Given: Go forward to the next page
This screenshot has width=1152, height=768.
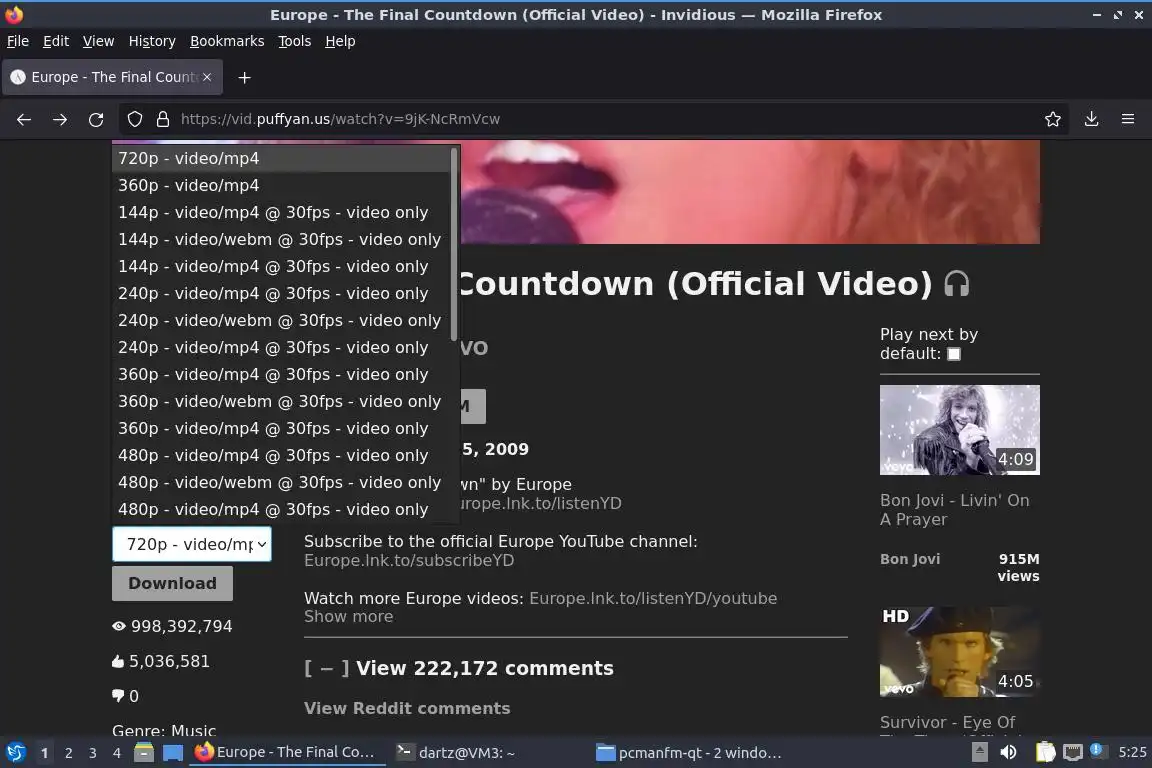Looking at the screenshot, I should (x=60, y=119).
